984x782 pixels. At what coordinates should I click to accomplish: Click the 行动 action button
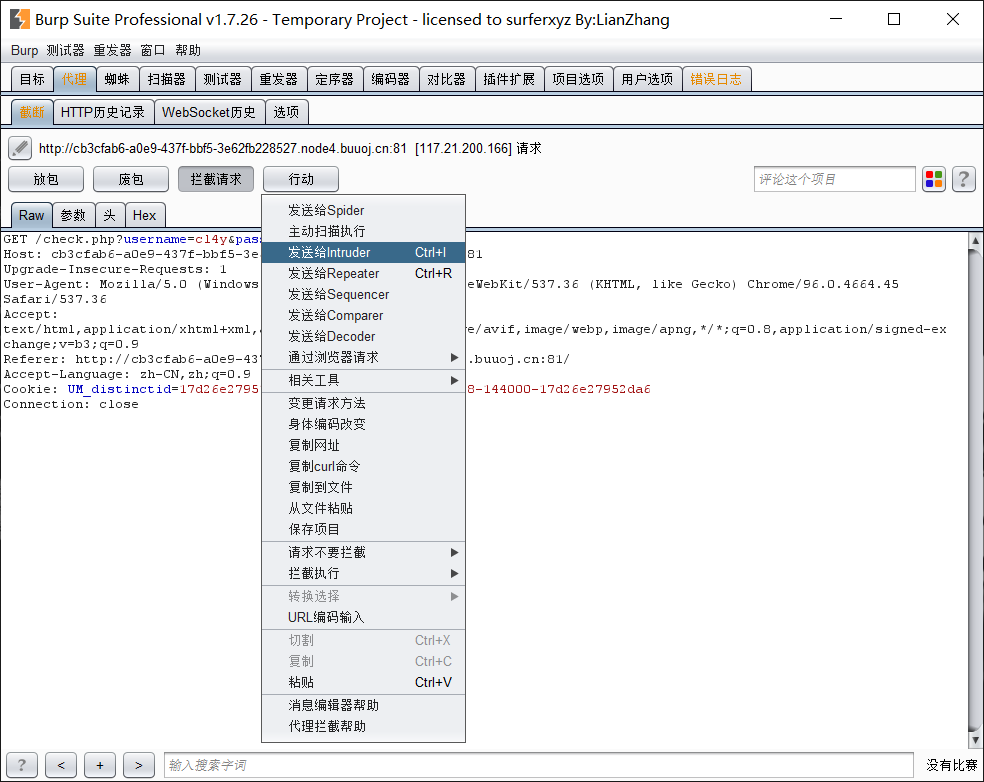point(301,179)
